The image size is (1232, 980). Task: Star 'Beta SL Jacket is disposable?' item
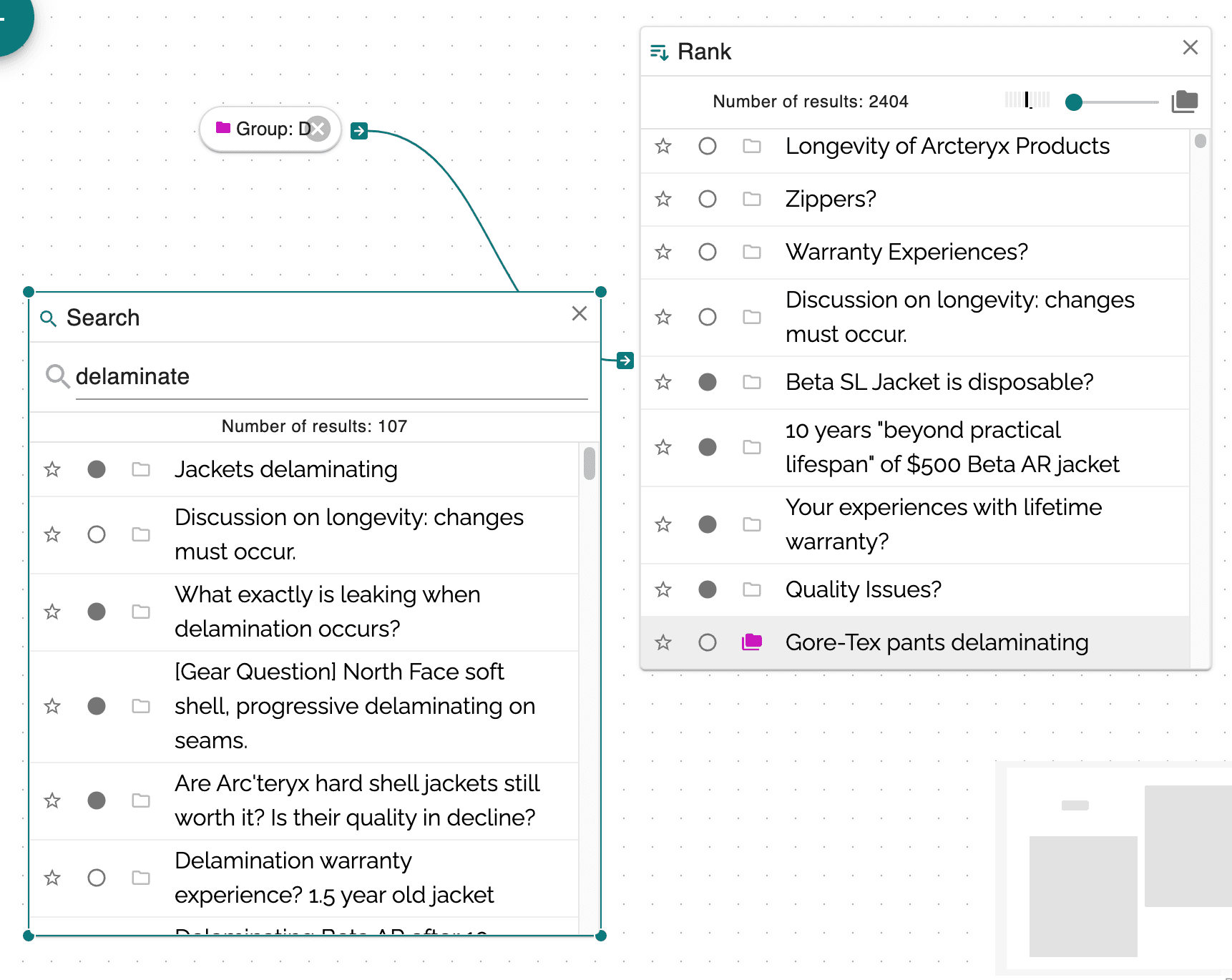pyautogui.click(x=663, y=383)
